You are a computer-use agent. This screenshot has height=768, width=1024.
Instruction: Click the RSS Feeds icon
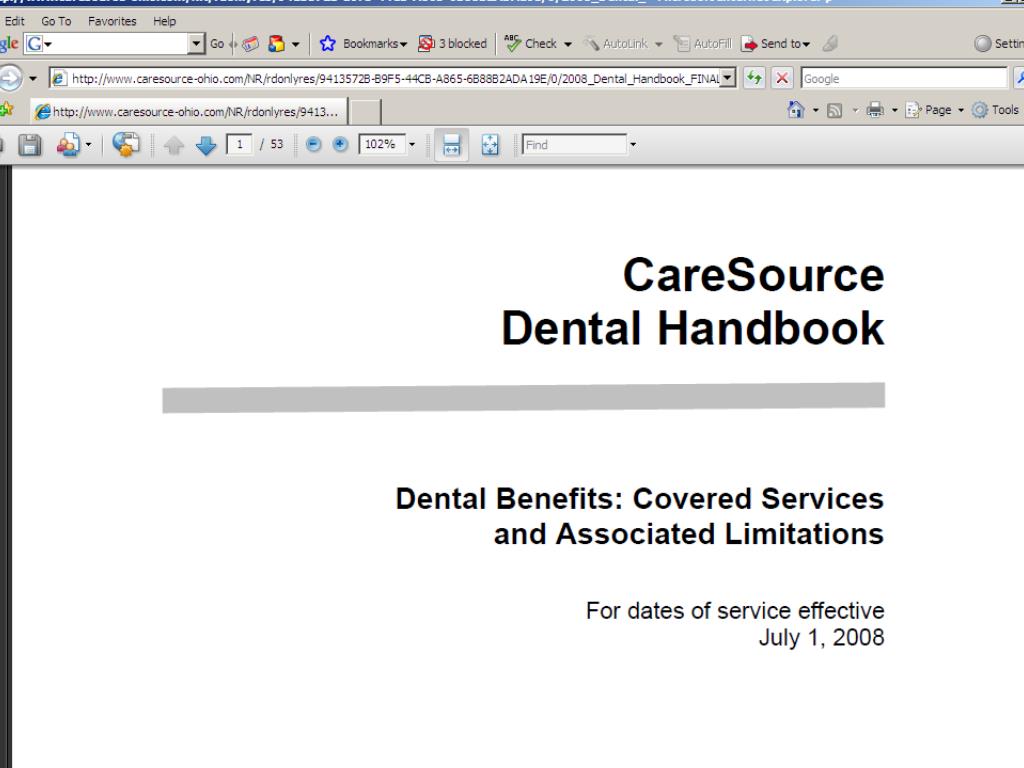(834, 110)
